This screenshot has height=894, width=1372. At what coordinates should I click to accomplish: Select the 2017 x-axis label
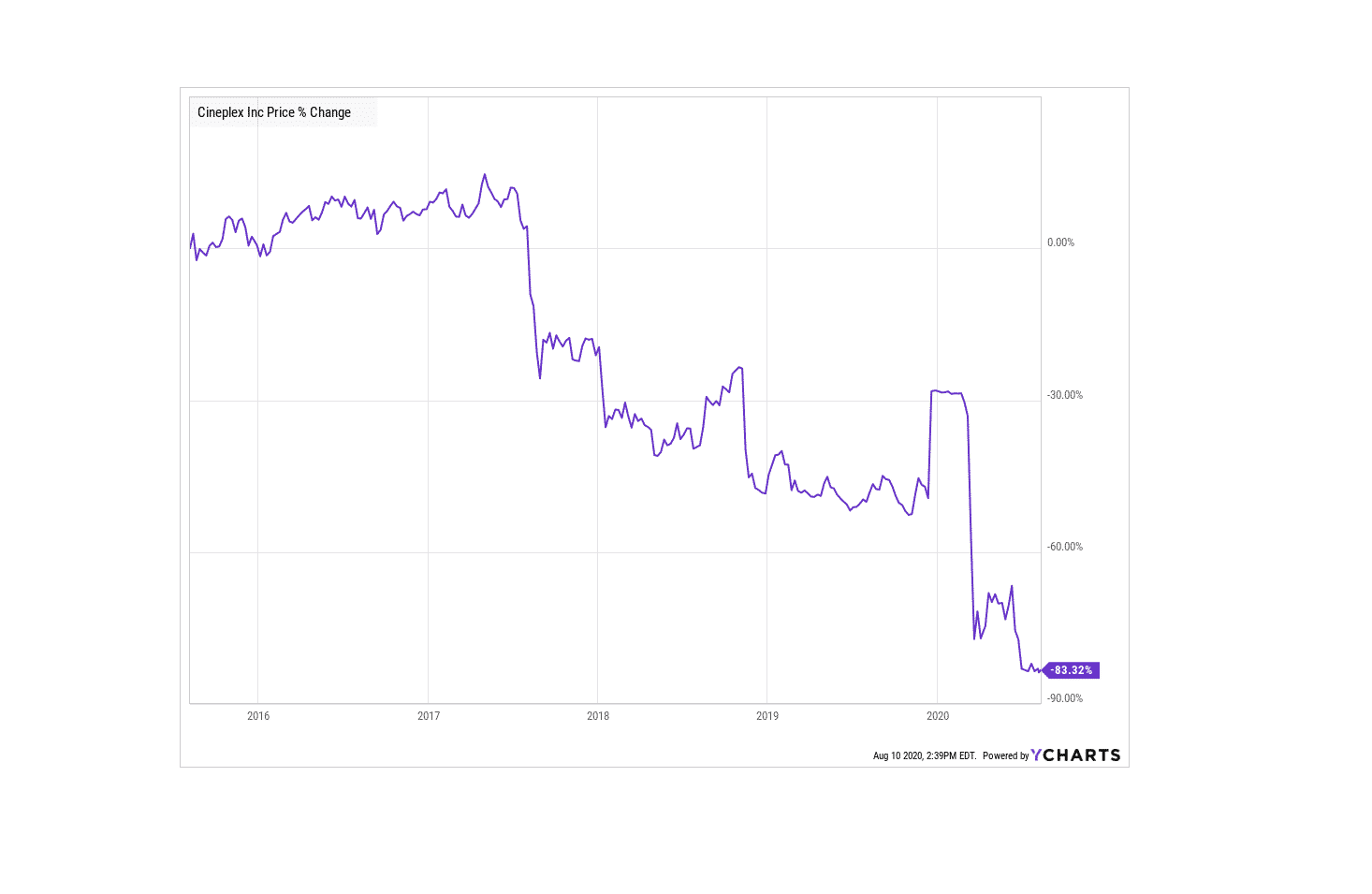[x=429, y=716]
